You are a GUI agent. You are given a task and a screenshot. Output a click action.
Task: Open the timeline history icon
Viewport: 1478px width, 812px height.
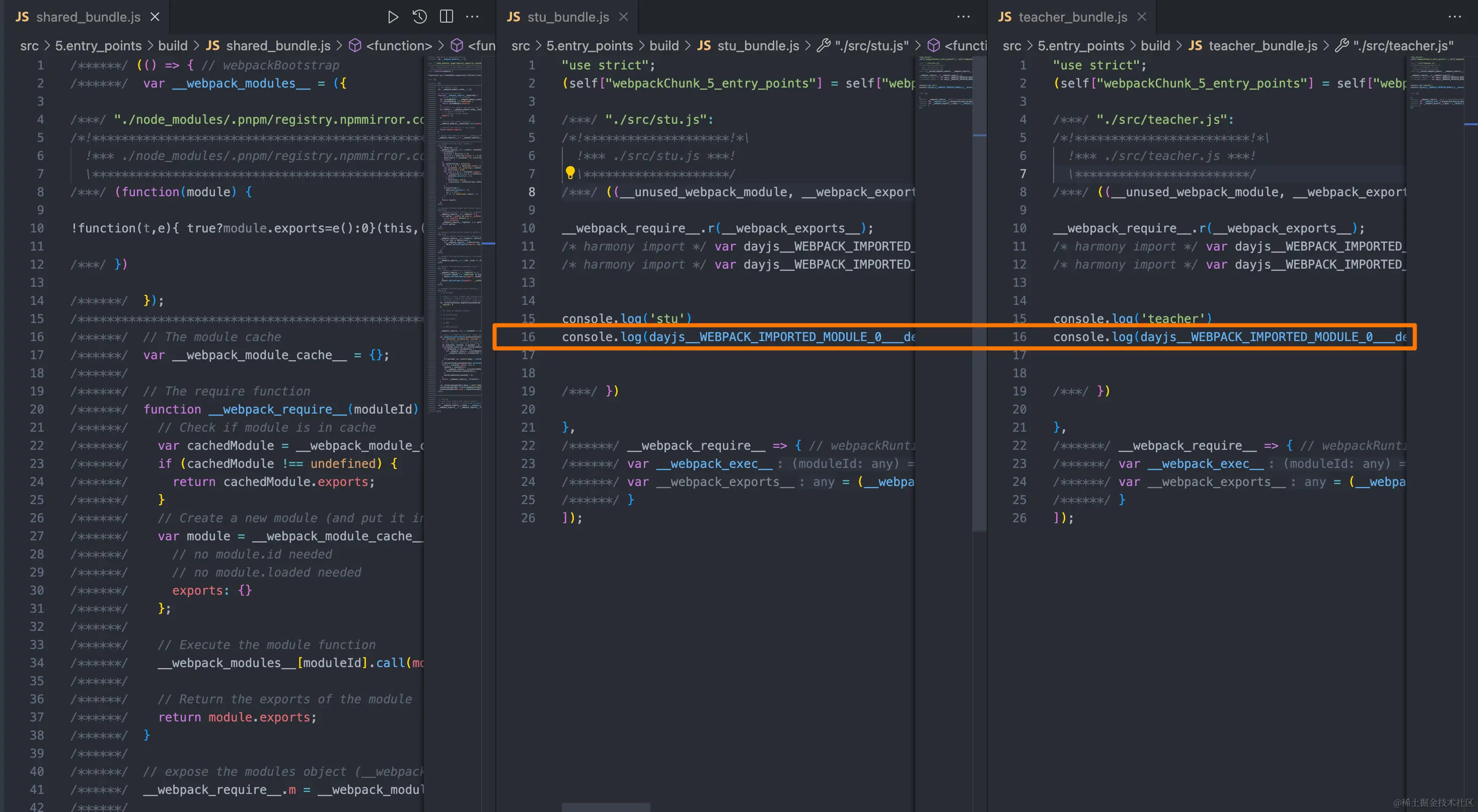coord(419,17)
